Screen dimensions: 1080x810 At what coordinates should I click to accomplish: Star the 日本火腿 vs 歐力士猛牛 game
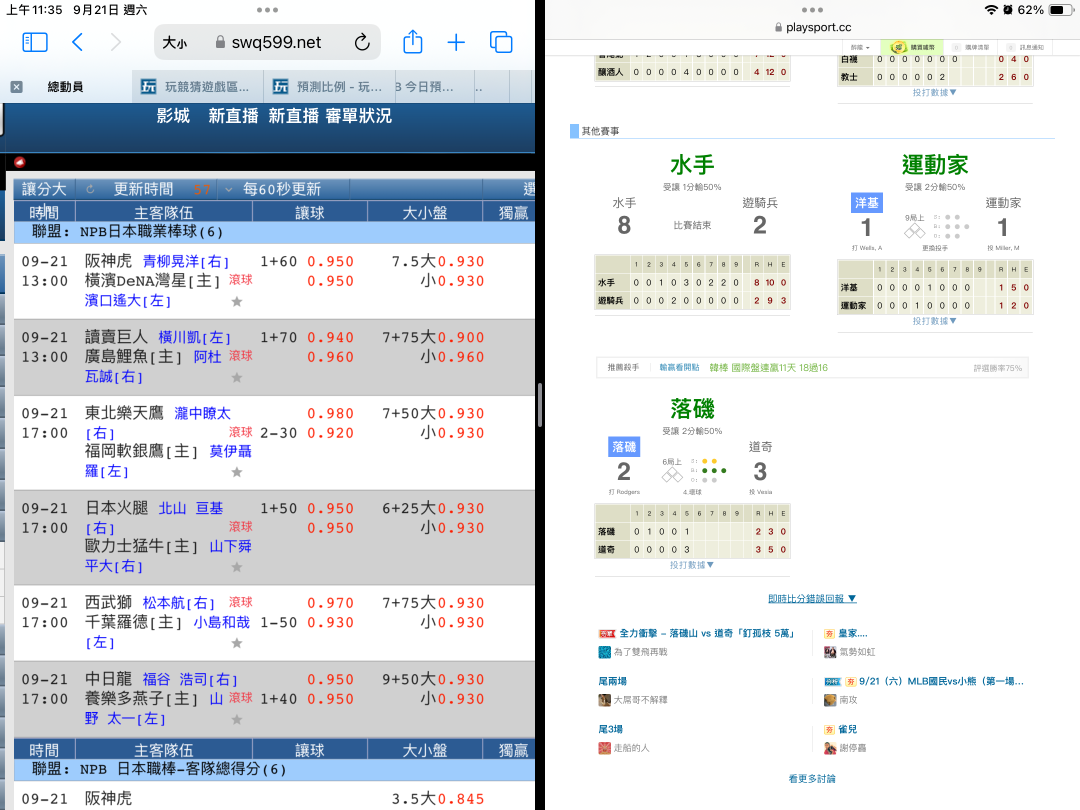pyautogui.click(x=237, y=567)
